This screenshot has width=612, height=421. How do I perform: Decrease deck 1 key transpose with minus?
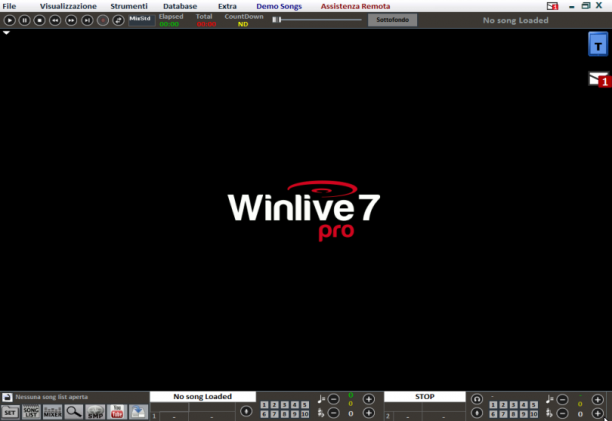333,412
